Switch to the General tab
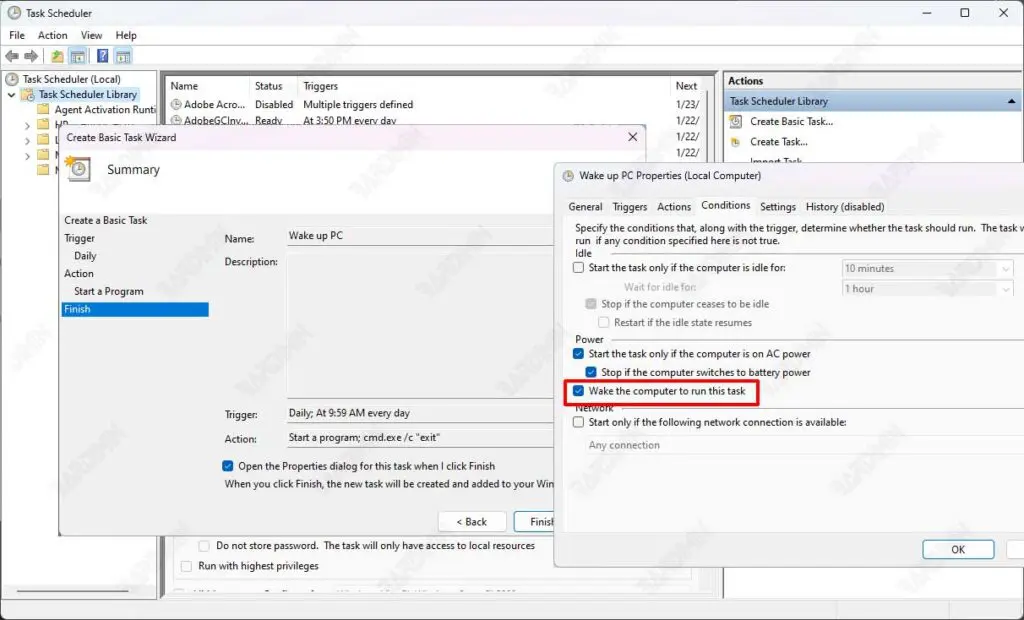The height and width of the screenshot is (620, 1024). point(585,207)
